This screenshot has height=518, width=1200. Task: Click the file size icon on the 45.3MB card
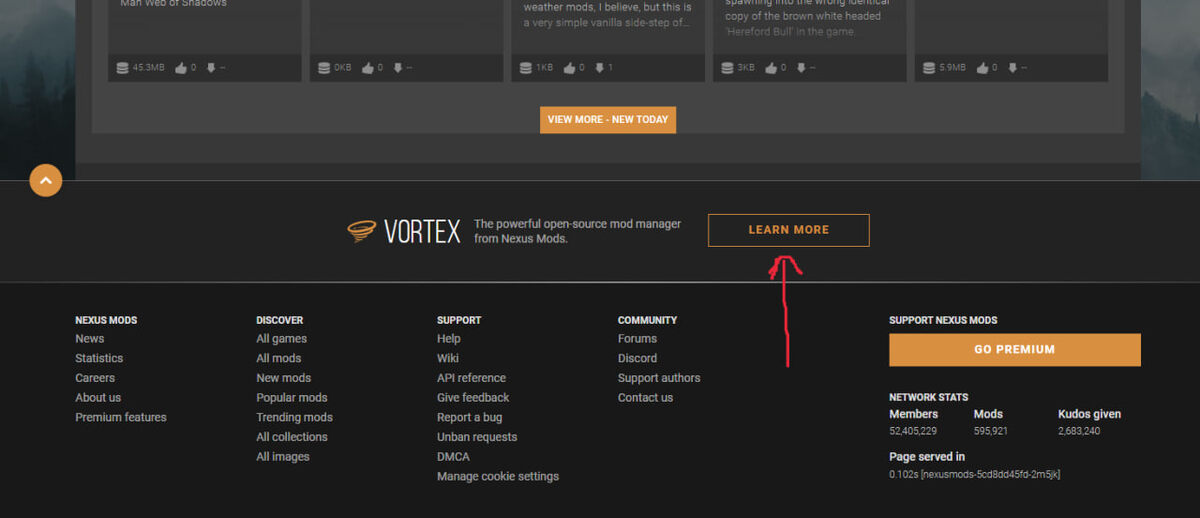click(123, 68)
